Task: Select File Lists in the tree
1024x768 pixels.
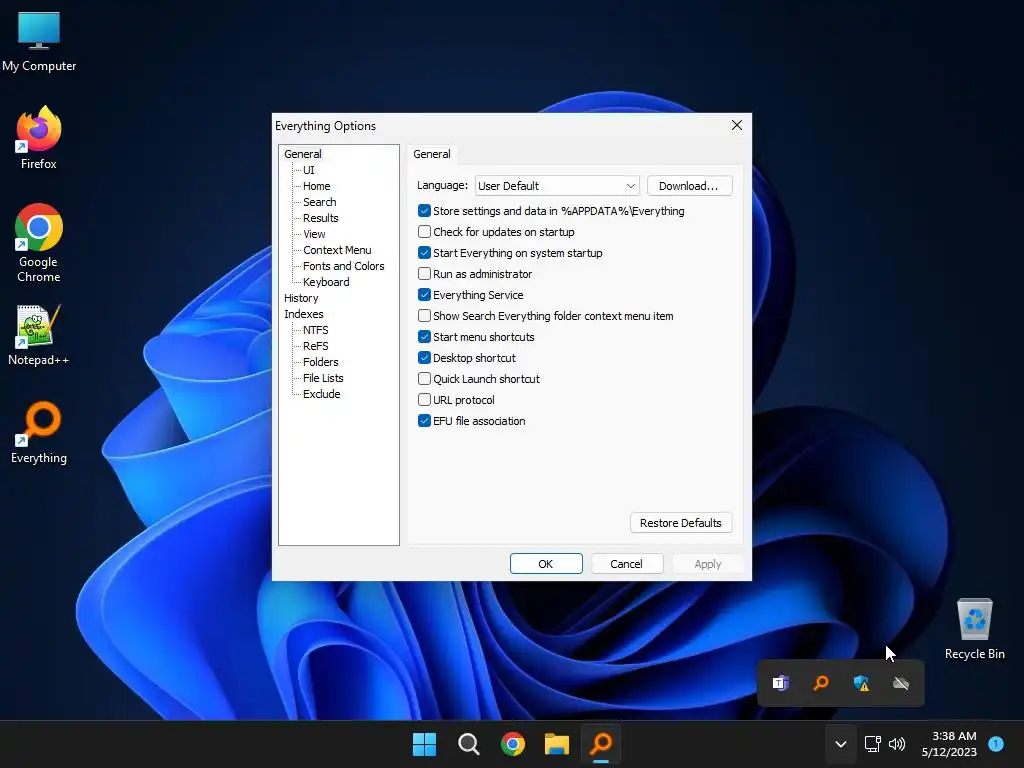Action: pos(323,378)
